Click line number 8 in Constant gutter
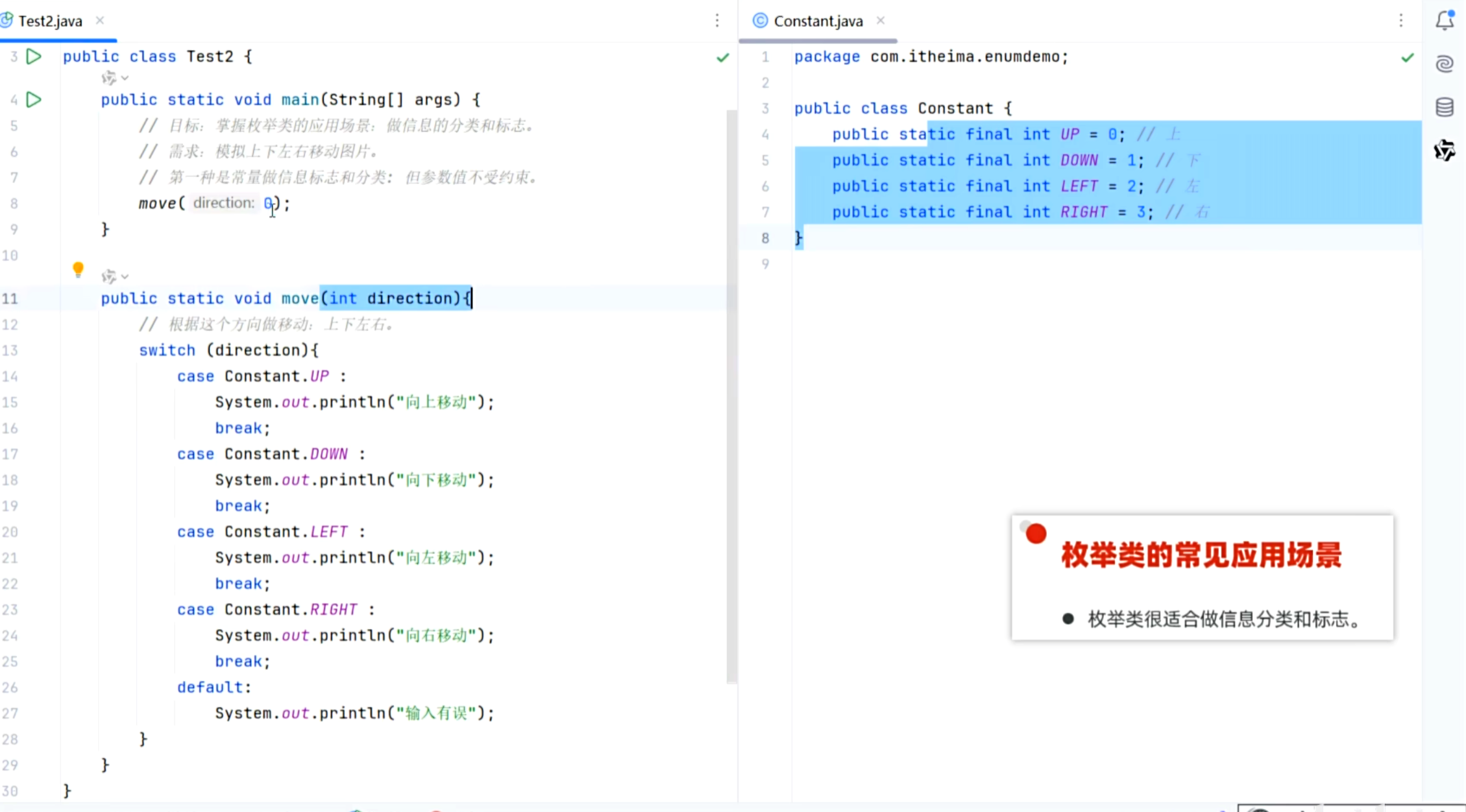The height and width of the screenshot is (812, 1466). (765, 238)
